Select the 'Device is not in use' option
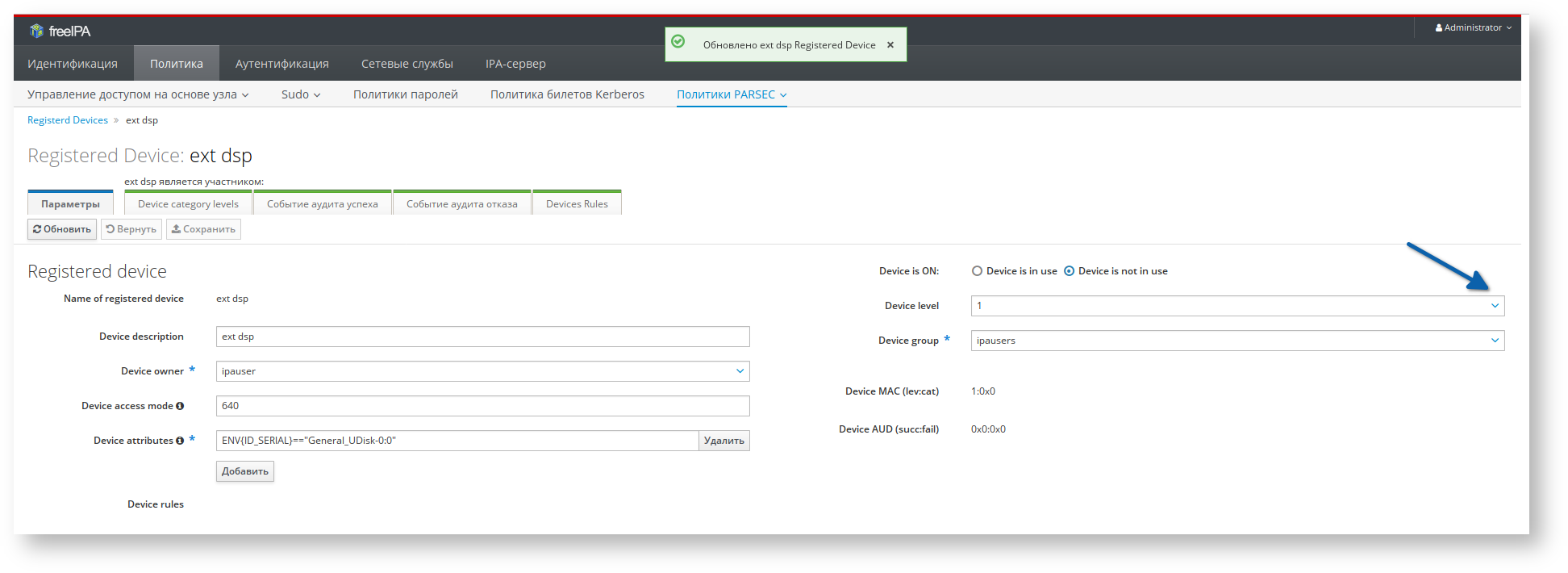1568x573 pixels. click(1069, 271)
